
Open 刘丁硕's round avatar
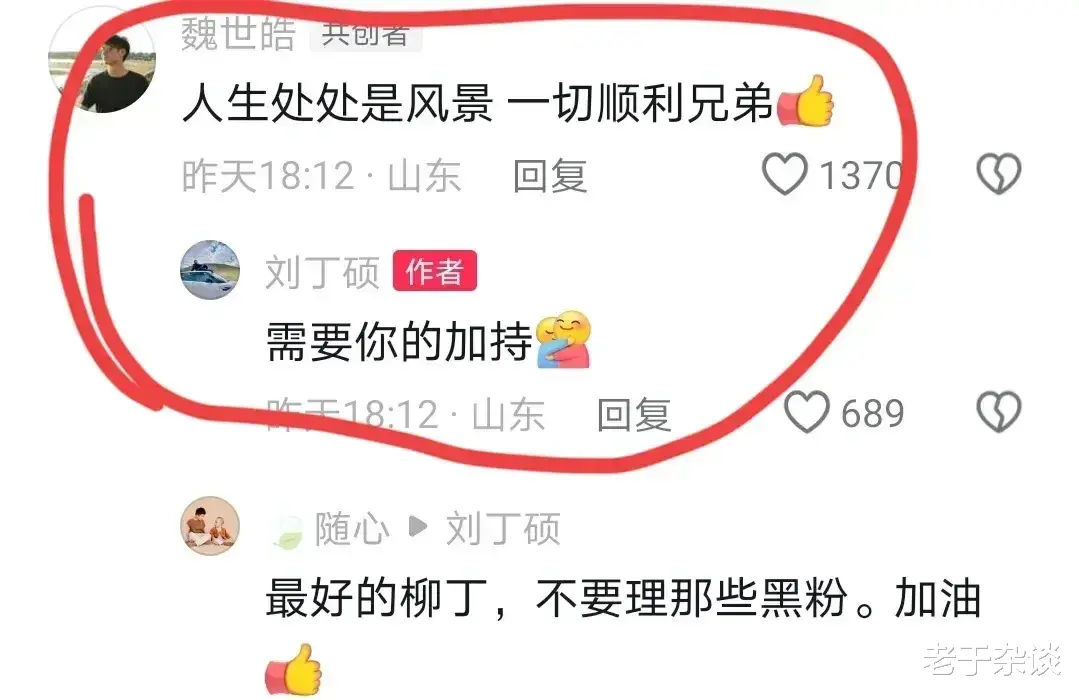coord(210,269)
